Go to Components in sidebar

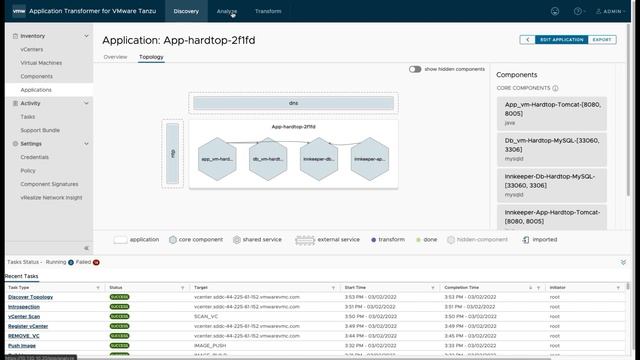coord(36,76)
